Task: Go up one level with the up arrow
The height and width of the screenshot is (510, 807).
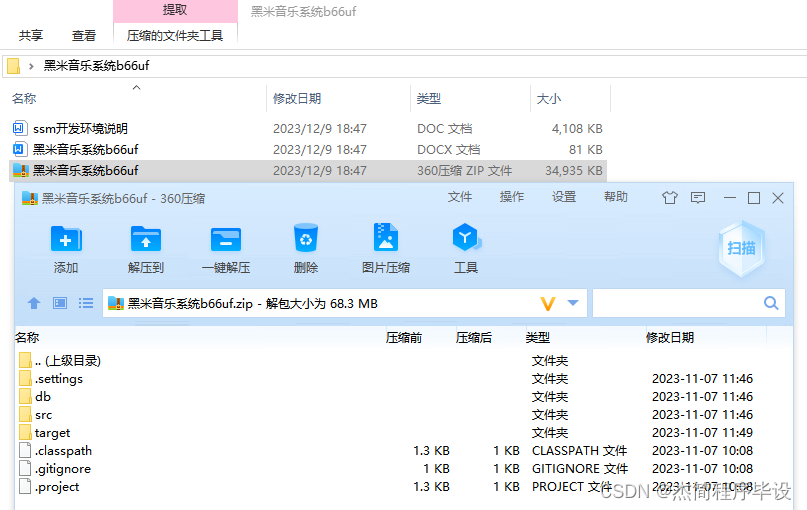Action: 34,303
